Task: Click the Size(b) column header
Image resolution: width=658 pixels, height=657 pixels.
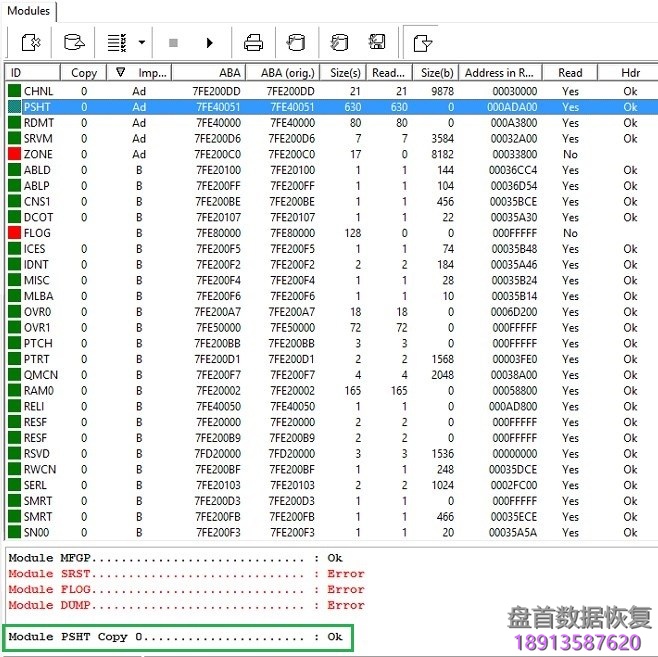Action: click(436, 73)
